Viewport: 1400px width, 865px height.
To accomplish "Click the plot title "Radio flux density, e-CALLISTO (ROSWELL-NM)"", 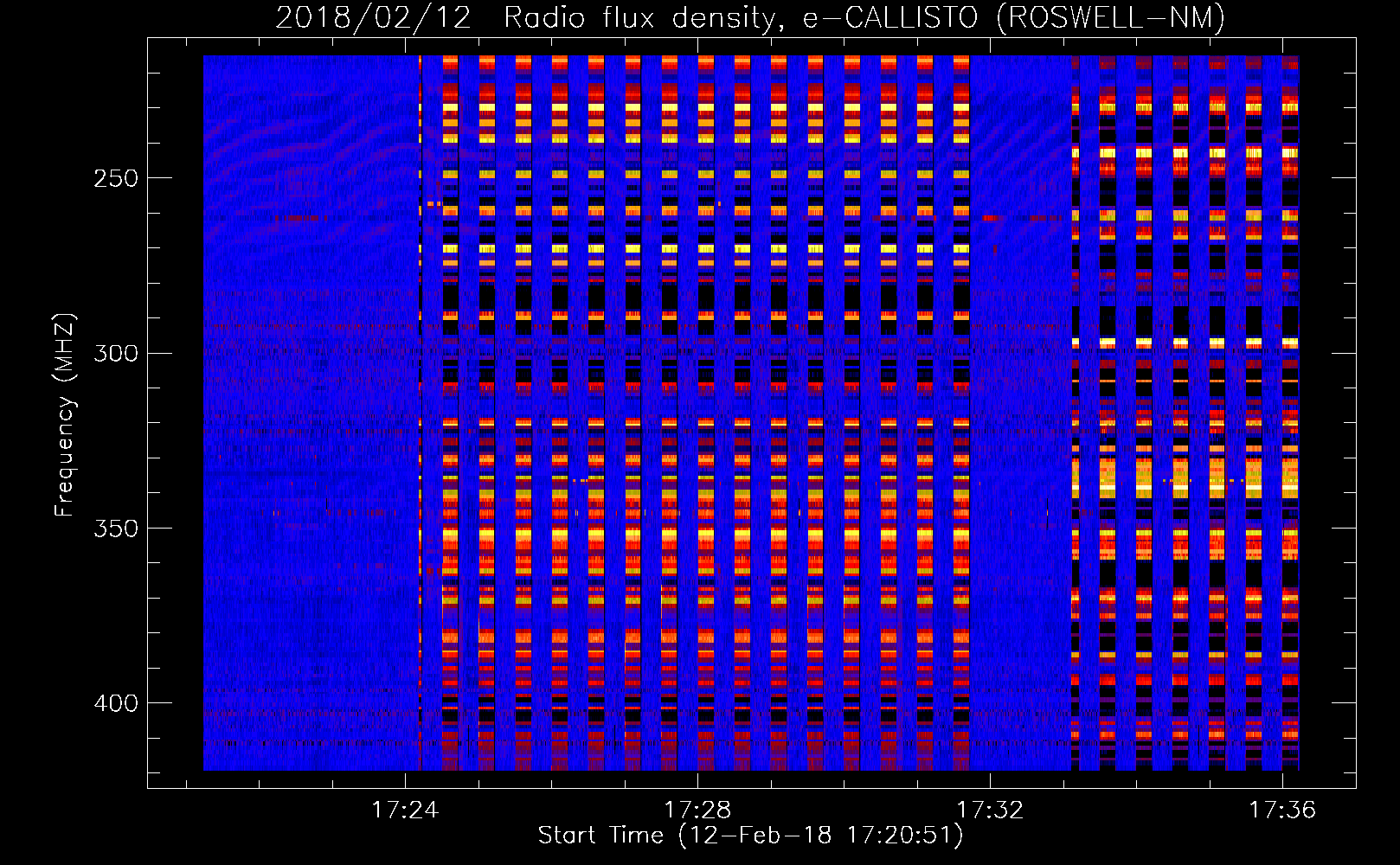I will [x=864, y=17].
